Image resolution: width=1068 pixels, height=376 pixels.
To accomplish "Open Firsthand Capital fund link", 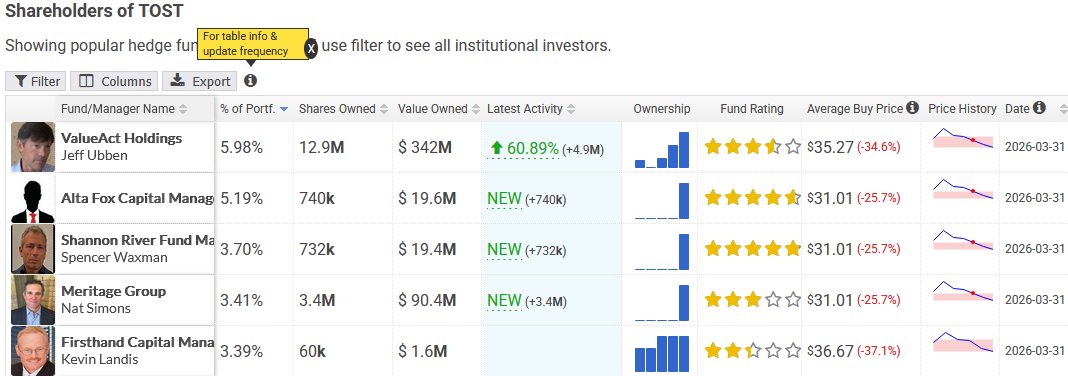I will [x=137, y=343].
